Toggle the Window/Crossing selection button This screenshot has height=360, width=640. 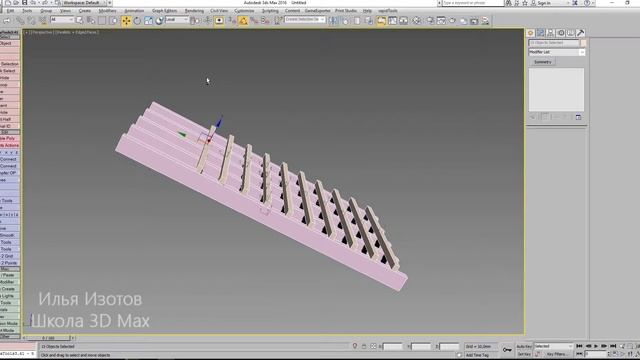pos(113,20)
